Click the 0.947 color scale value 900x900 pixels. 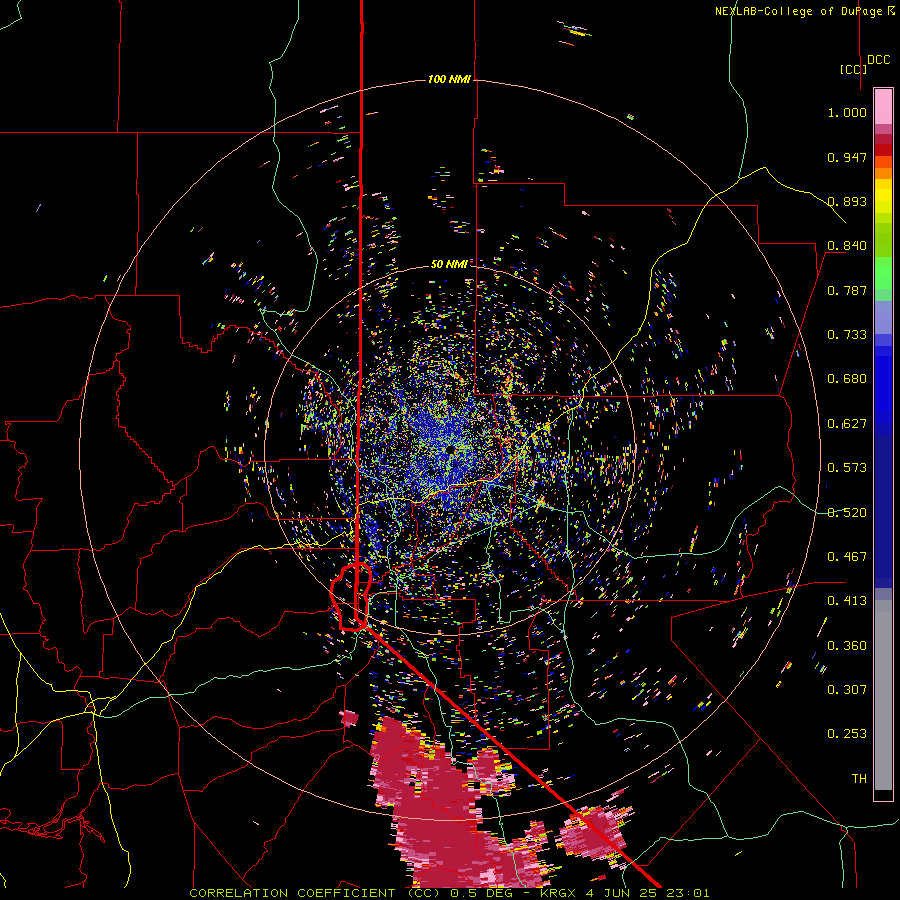(x=847, y=157)
